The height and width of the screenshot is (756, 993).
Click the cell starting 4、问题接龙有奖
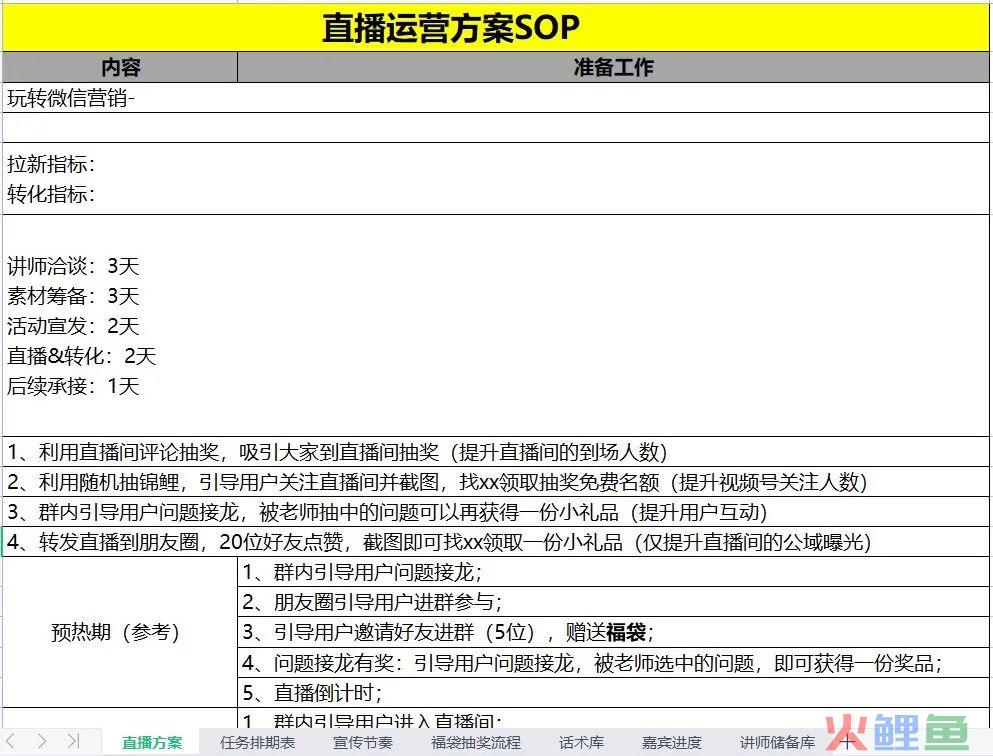pos(613,663)
